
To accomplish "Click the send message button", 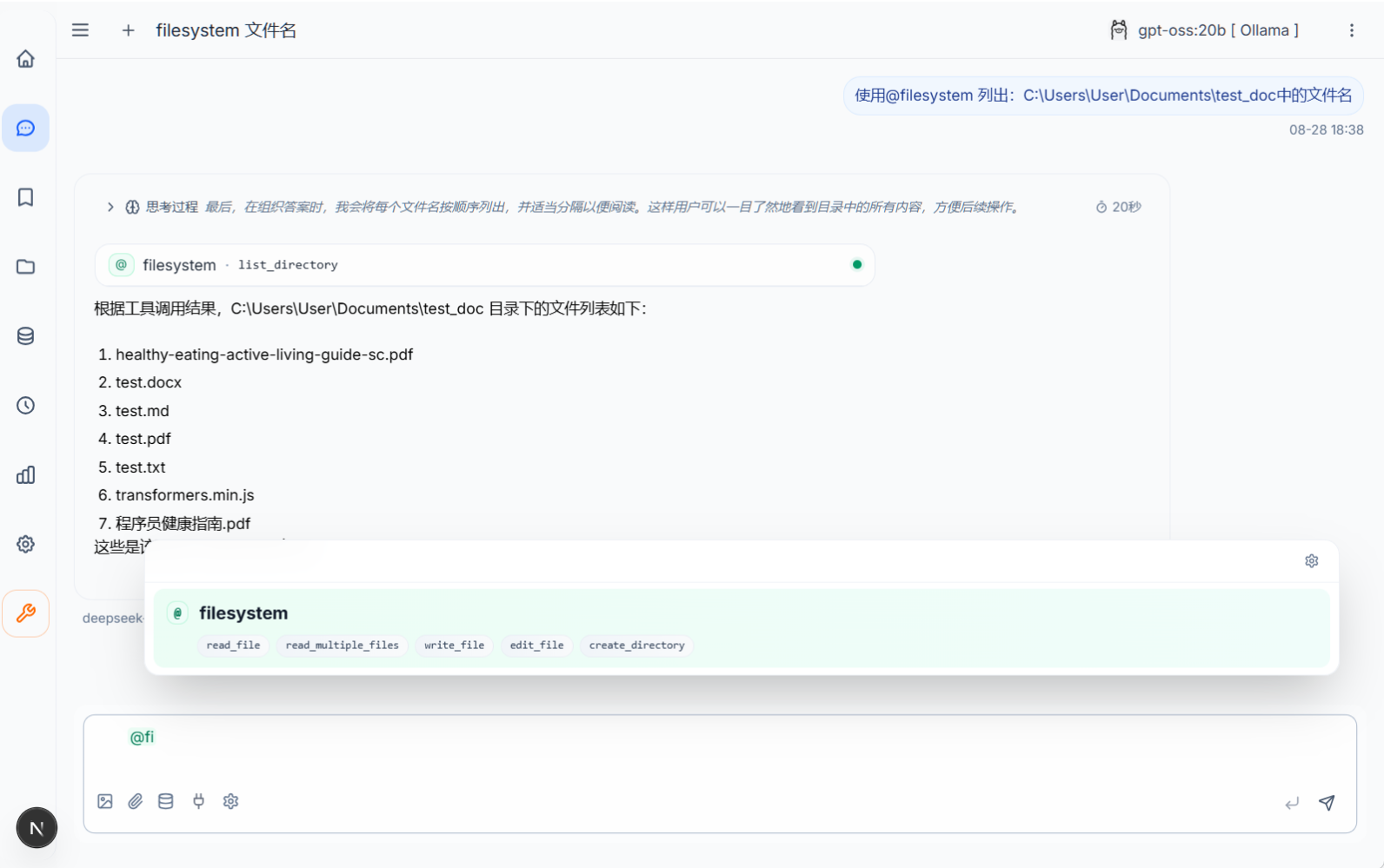I will [1327, 803].
